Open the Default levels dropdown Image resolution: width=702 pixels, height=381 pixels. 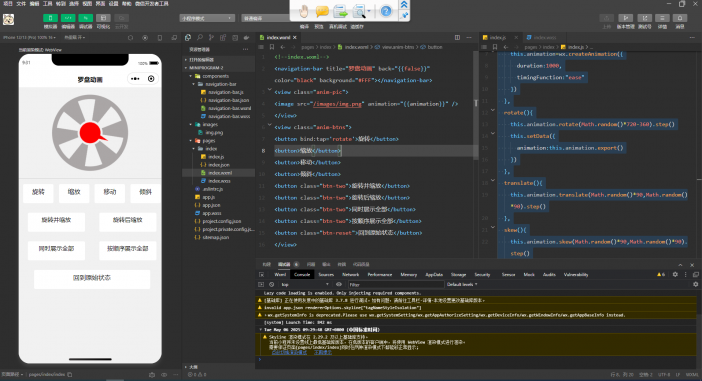pyautogui.click(x=462, y=285)
